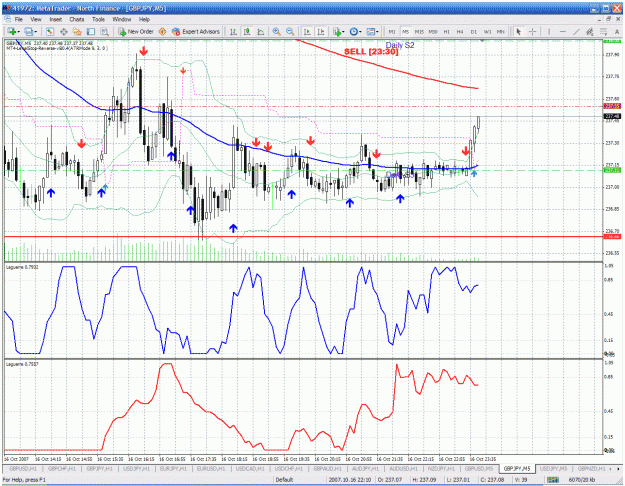Select the H1 timeframe button
The width and height of the screenshot is (625, 486).
point(446,31)
